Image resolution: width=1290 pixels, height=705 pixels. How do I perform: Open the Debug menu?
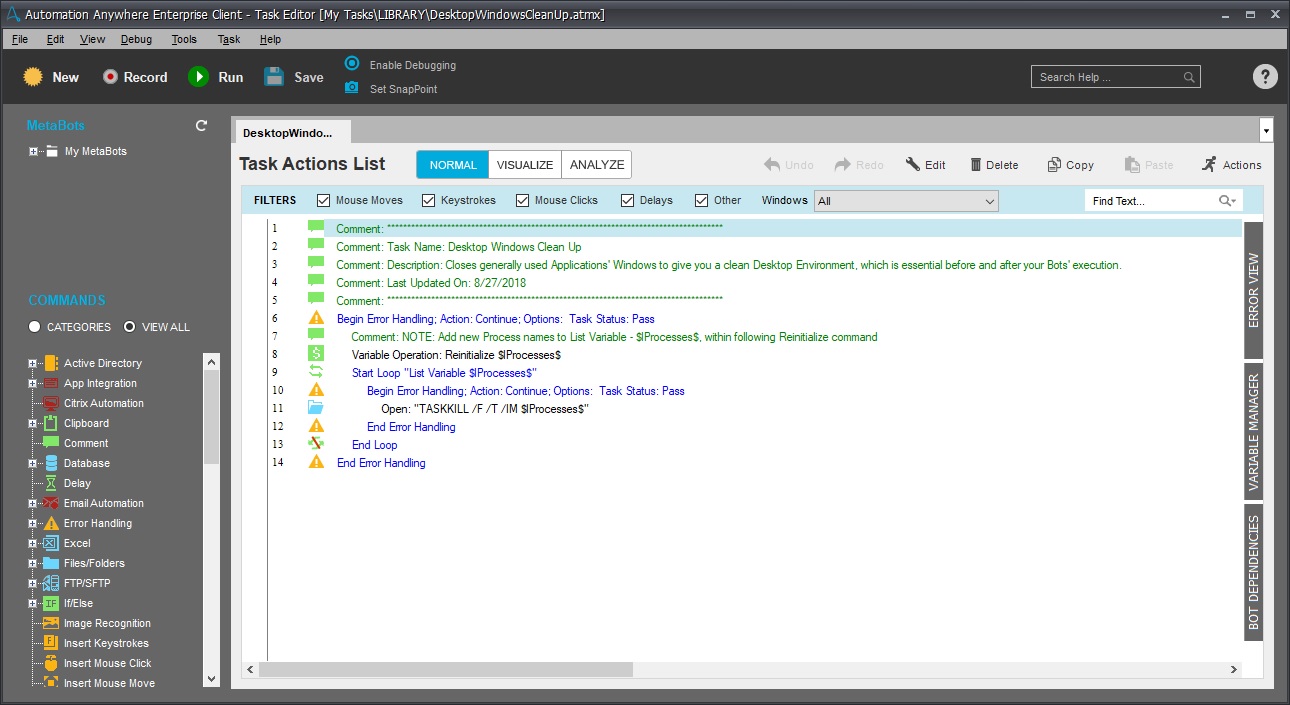[x=136, y=39]
